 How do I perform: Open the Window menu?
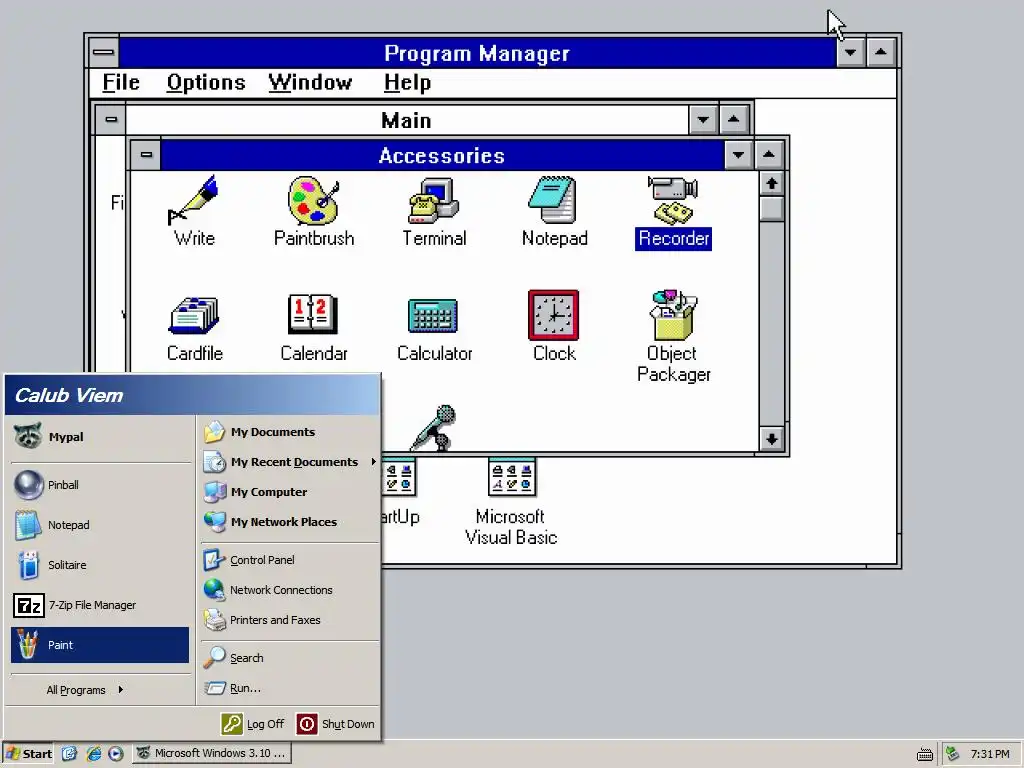[x=310, y=82]
